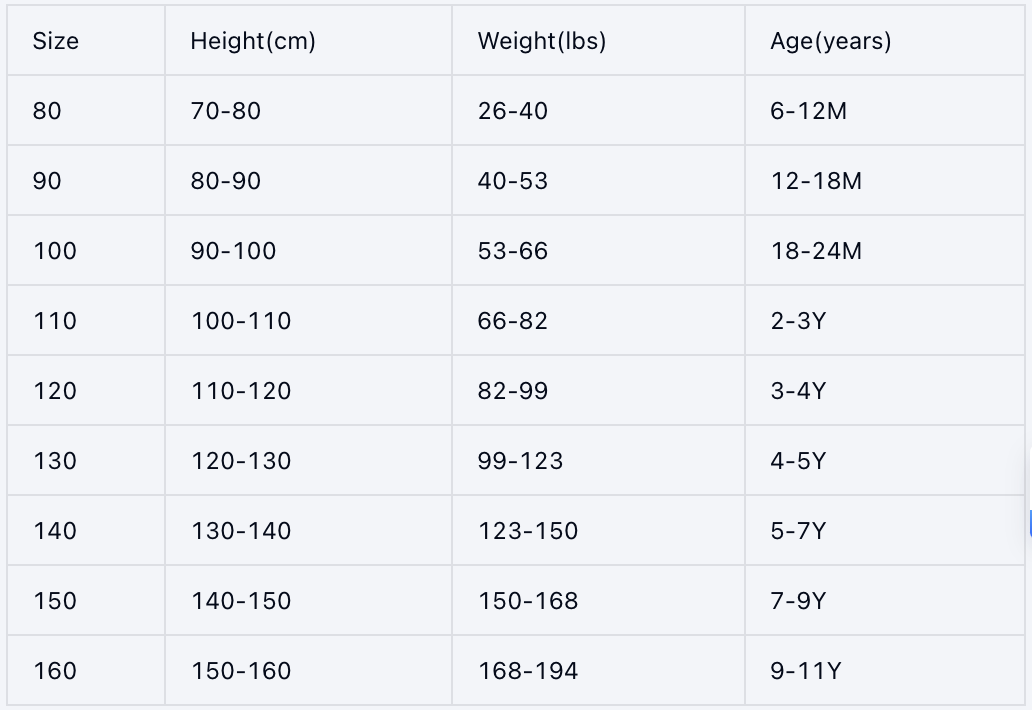Select the 123-150 weight cell

pos(528,531)
